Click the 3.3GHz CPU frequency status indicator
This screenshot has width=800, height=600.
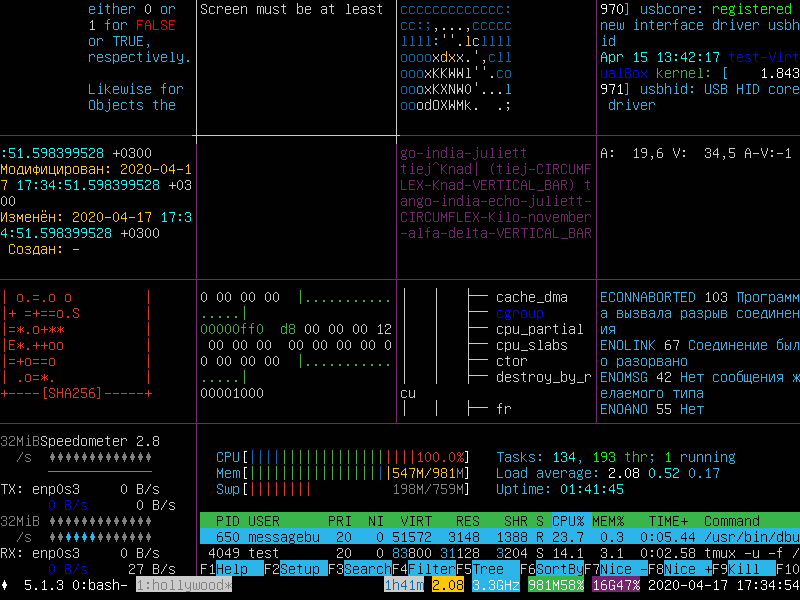tap(496, 585)
